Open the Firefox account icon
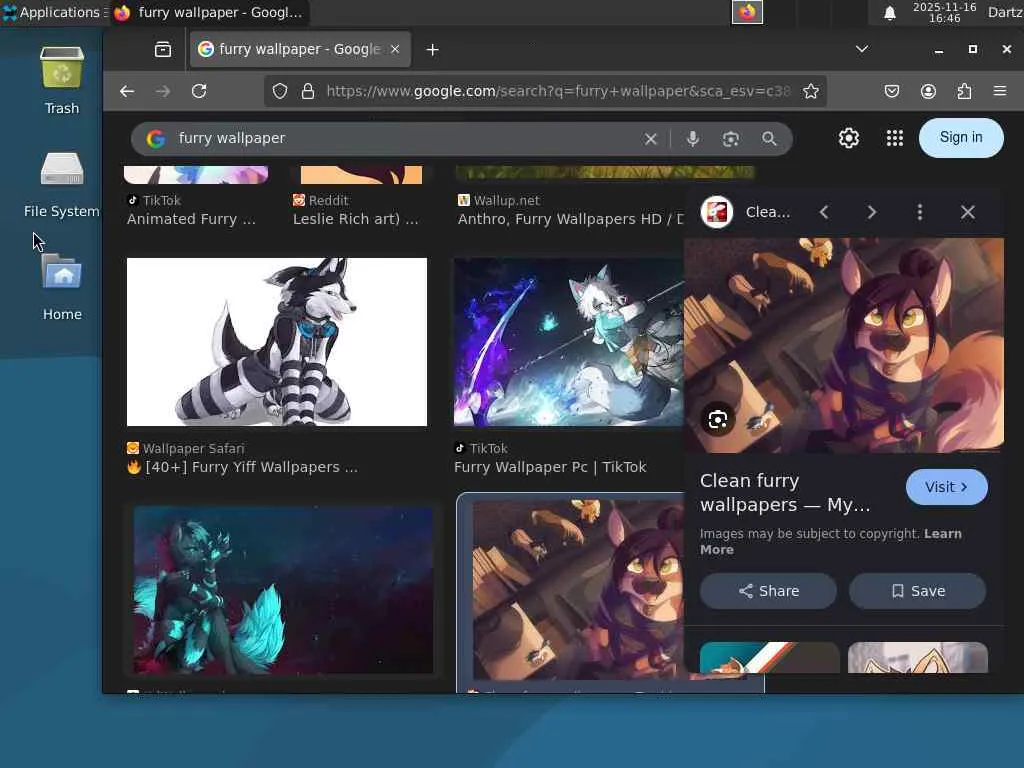The image size is (1024, 768). [x=928, y=91]
